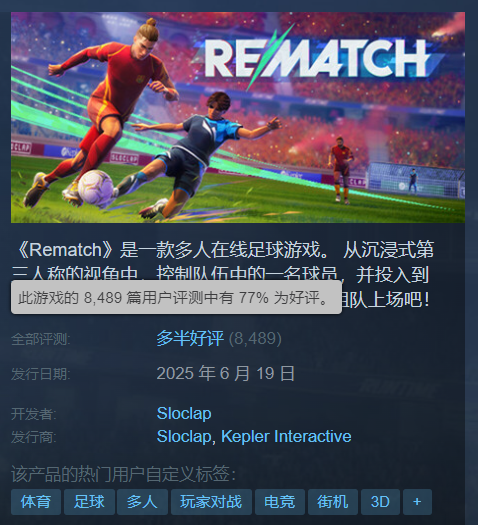
Task: Select the 电竞 tag
Action: [280, 502]
